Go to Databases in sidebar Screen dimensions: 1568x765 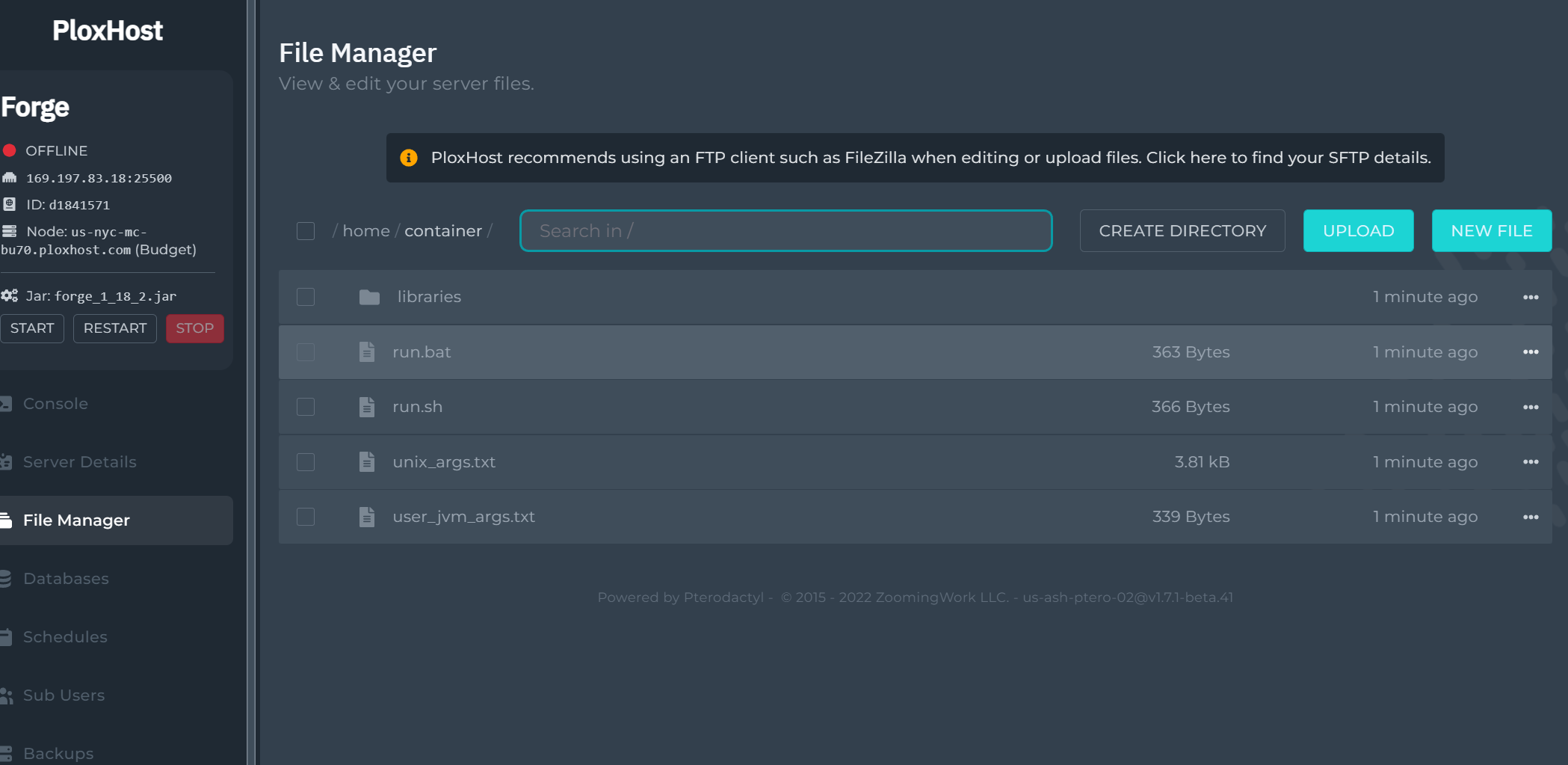[x=66, y=579]
